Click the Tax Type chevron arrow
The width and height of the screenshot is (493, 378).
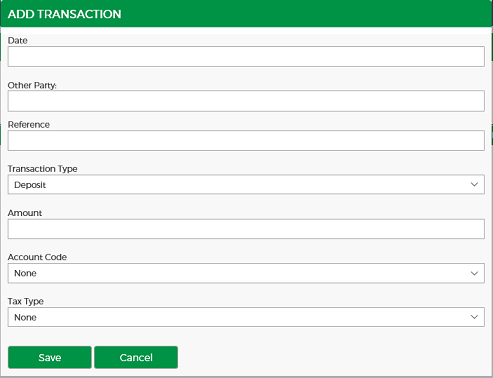[x=474, y=317]
